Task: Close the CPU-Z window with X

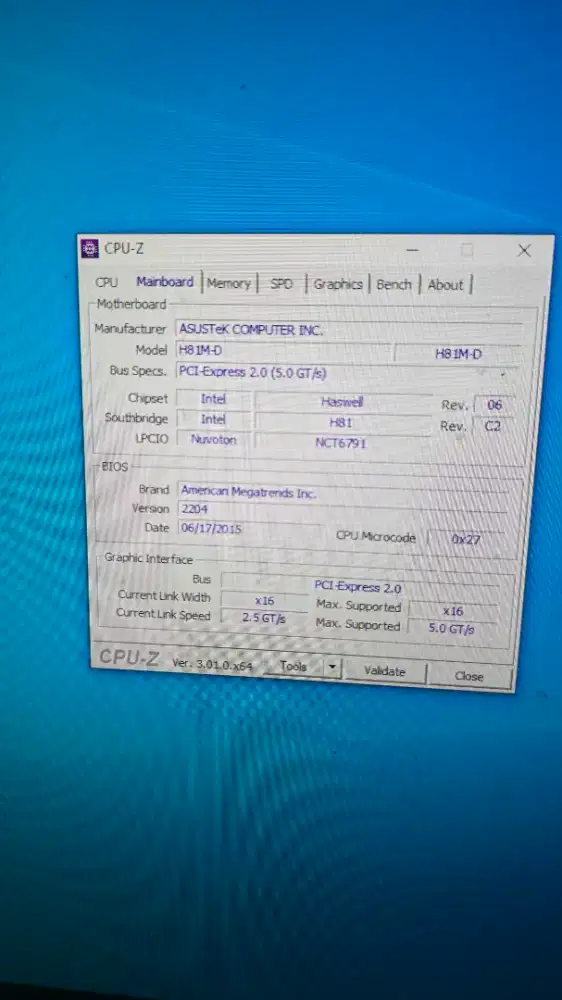Action: [x=524, y=251]
